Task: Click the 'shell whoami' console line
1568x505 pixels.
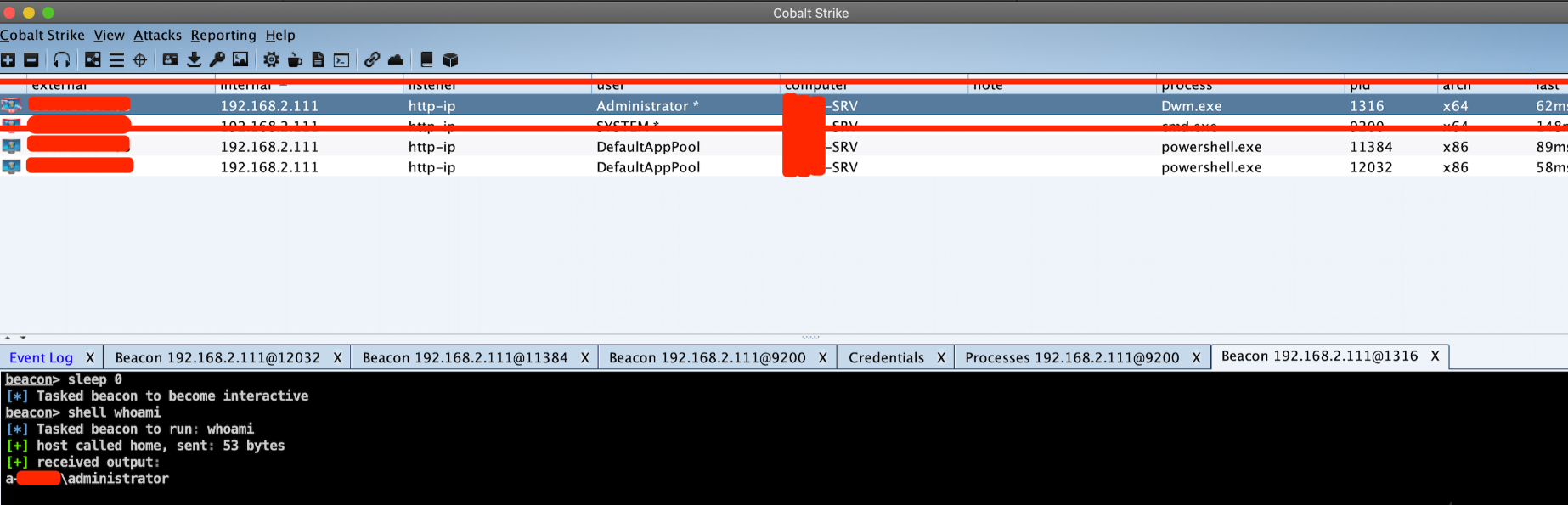Action: click(82, 412)
